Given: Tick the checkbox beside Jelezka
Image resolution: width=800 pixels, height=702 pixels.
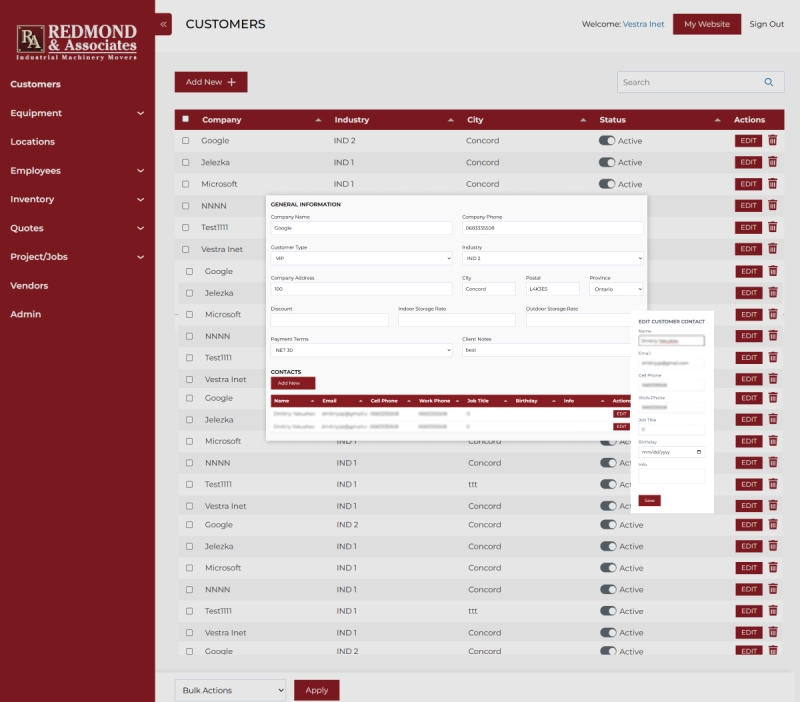Looking at the screenshot, I should [x=185, y=162].
